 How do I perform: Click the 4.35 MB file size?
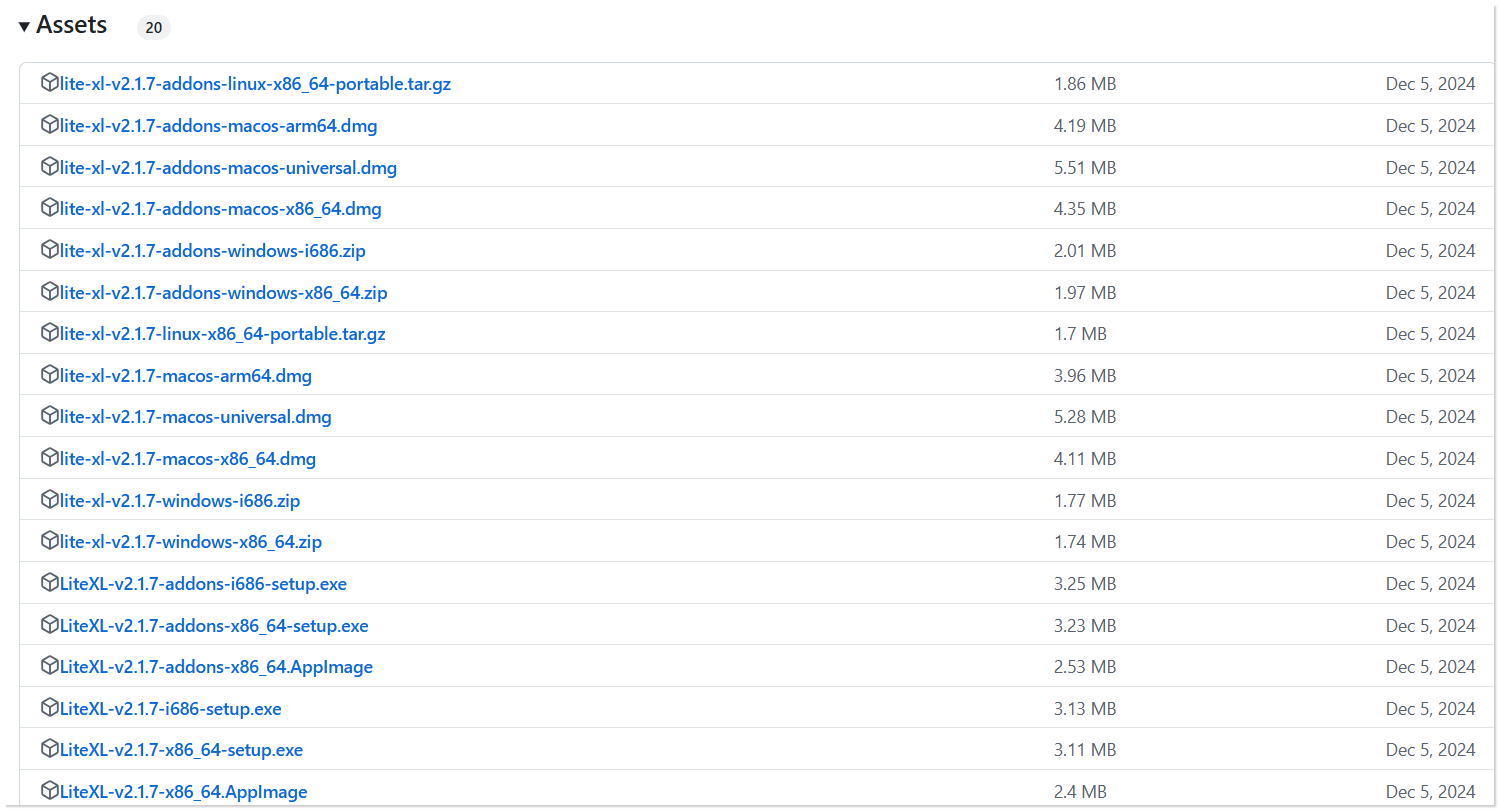coord(1085,209)
